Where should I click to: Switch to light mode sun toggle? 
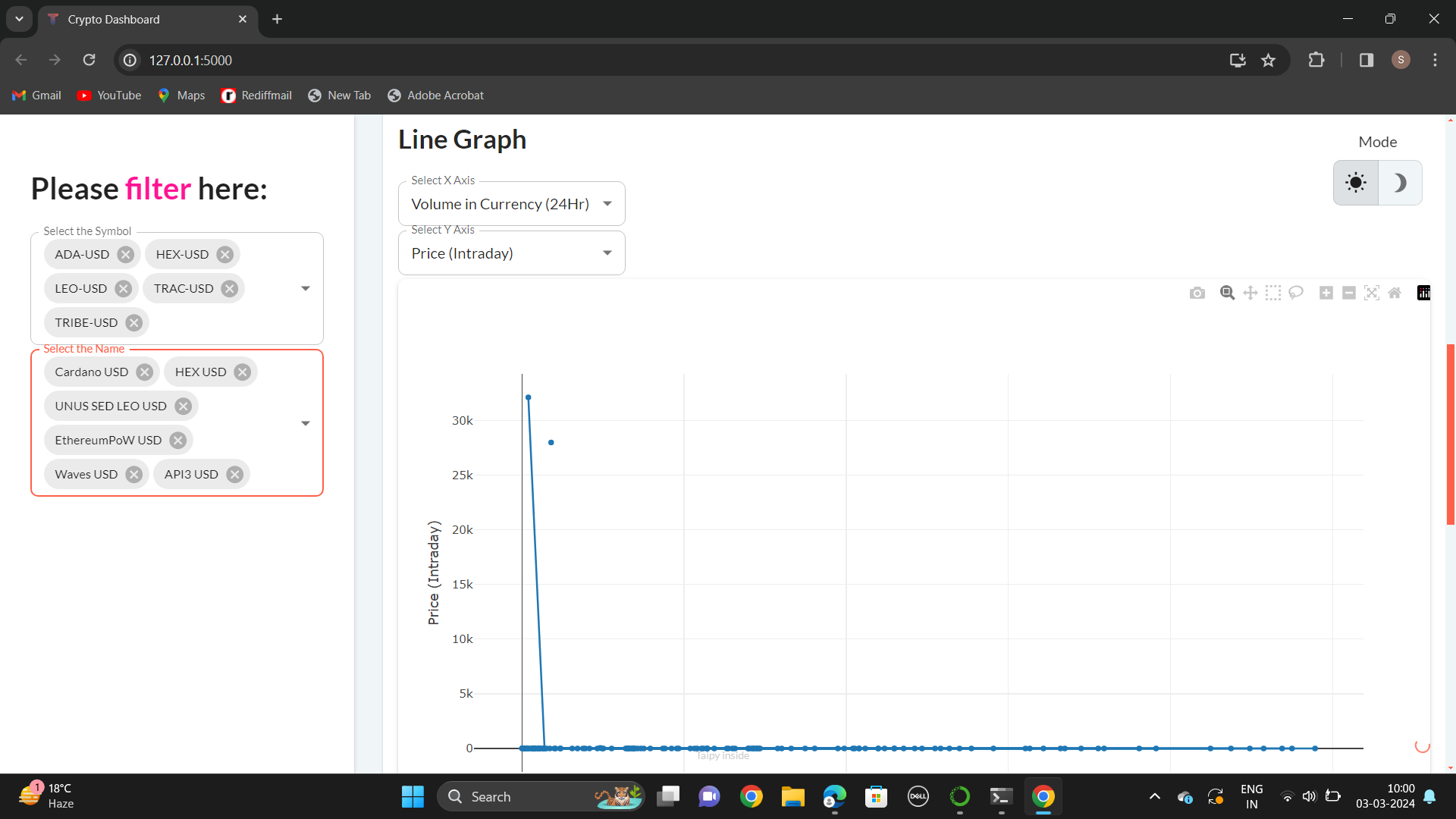pyautogui.click(x=1356, y=183)
